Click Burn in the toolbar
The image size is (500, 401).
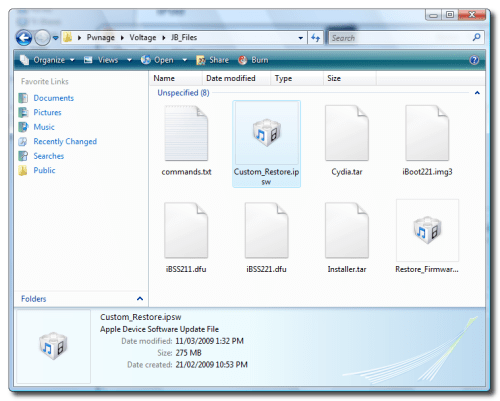(253, 60)
